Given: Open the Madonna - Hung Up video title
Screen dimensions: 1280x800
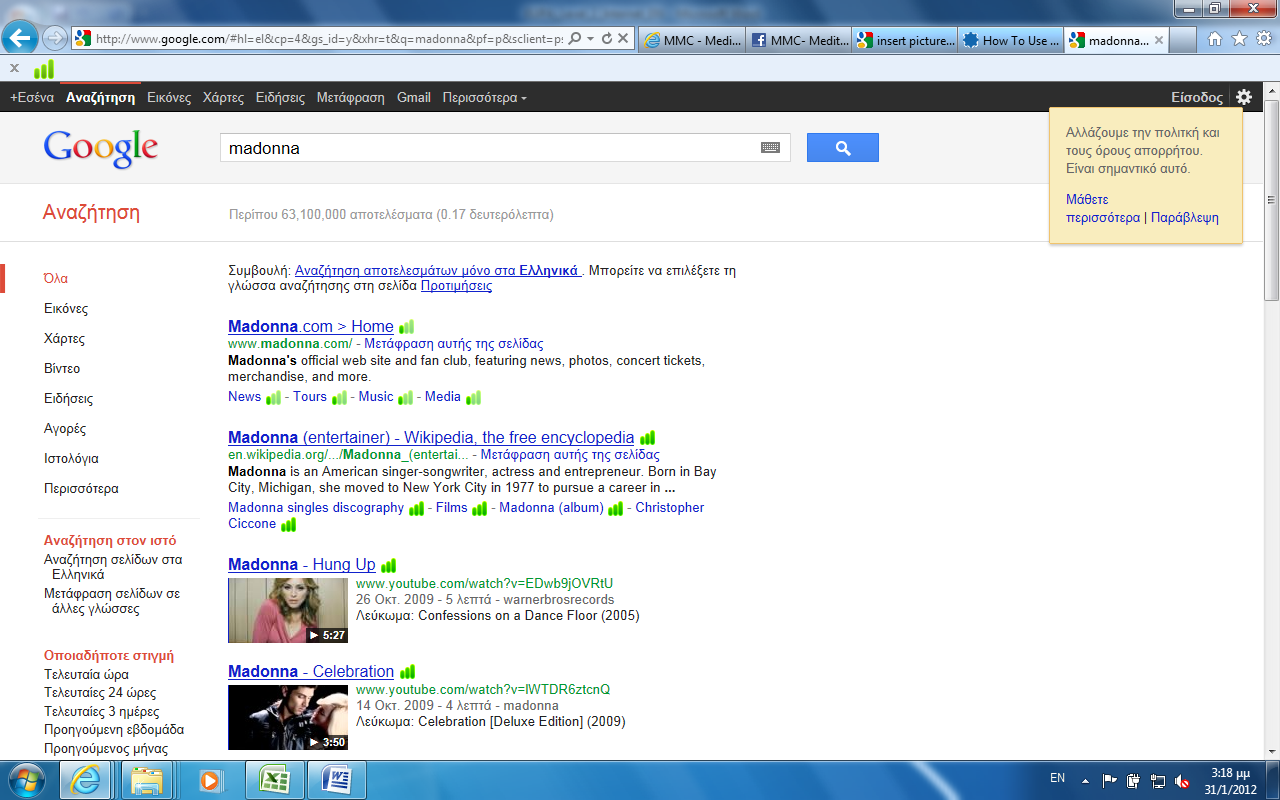Looking at the screenshot, I should [302, 565].
